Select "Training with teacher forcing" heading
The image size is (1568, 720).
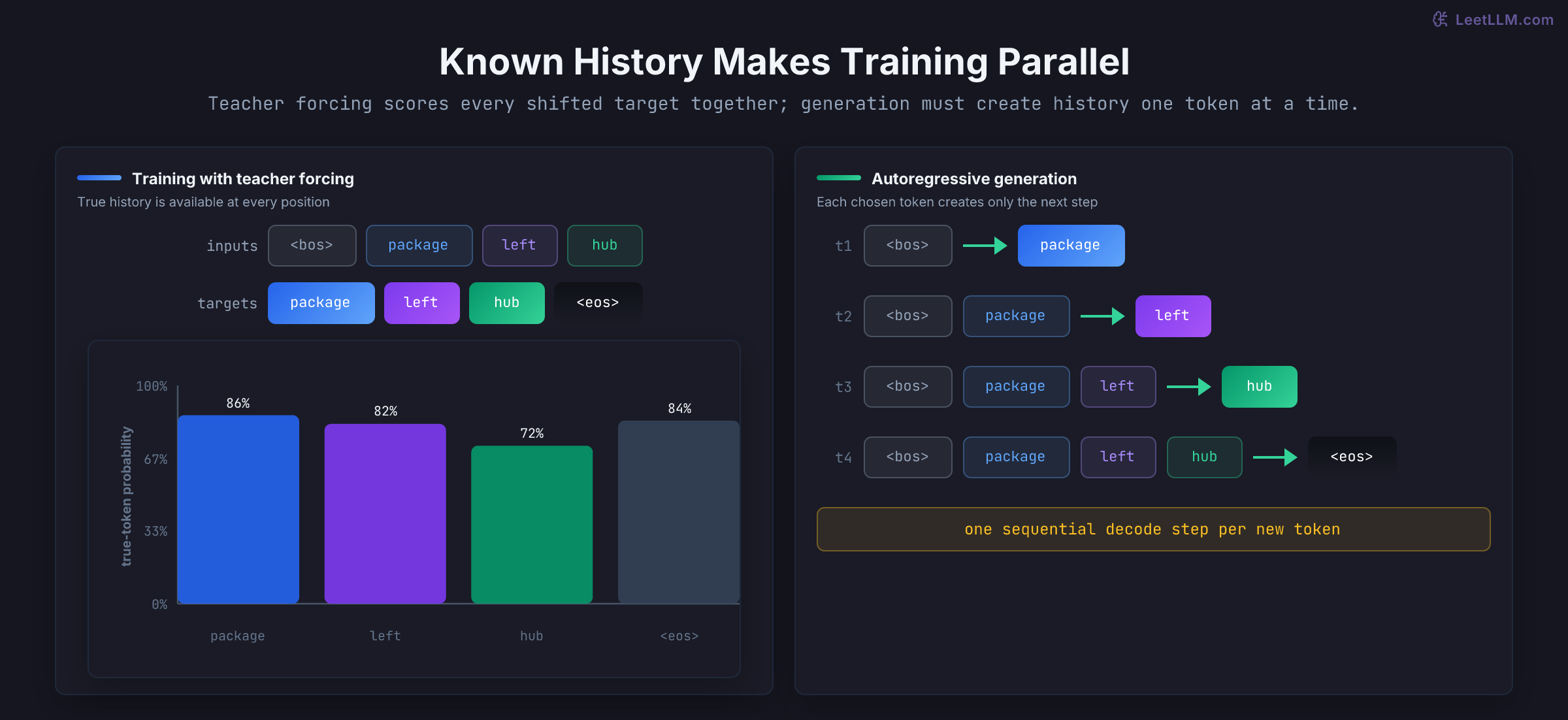coord(243,179)
